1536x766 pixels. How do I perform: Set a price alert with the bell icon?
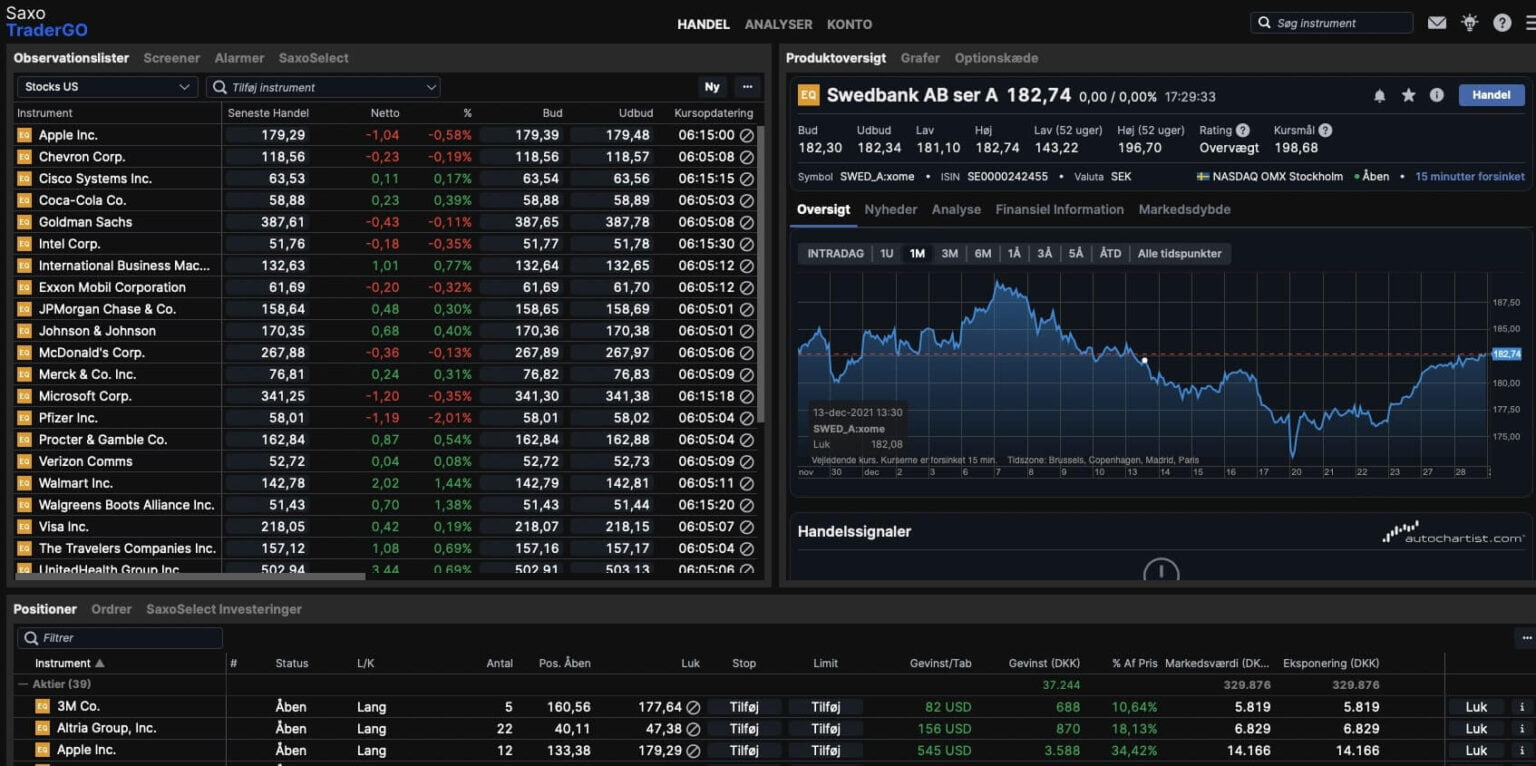tap(1380, 95)
